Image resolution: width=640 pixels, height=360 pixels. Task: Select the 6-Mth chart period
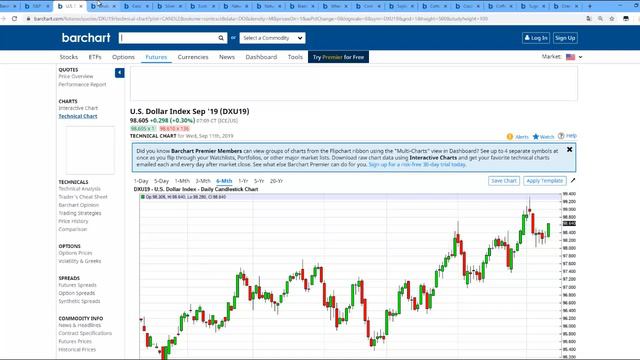[224, 181]
